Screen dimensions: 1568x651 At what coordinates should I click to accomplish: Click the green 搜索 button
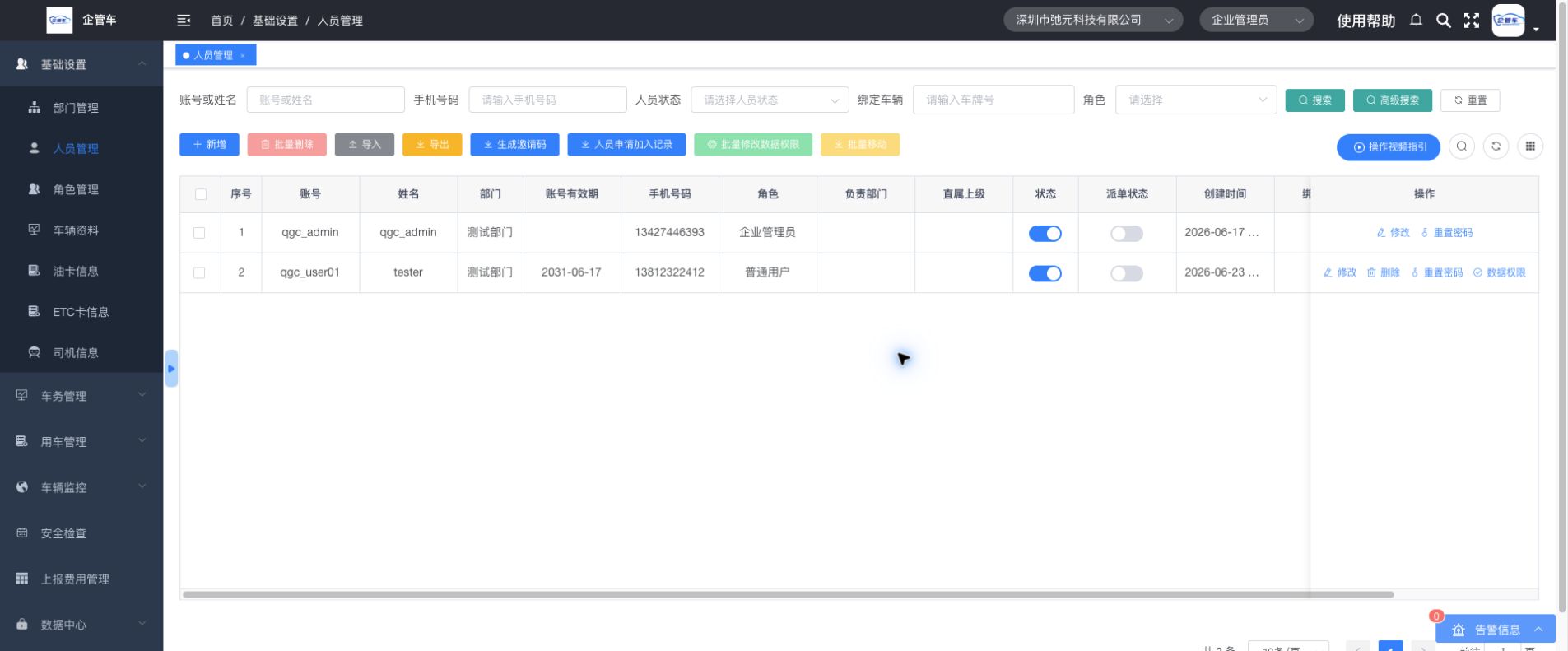point(1315,100)
